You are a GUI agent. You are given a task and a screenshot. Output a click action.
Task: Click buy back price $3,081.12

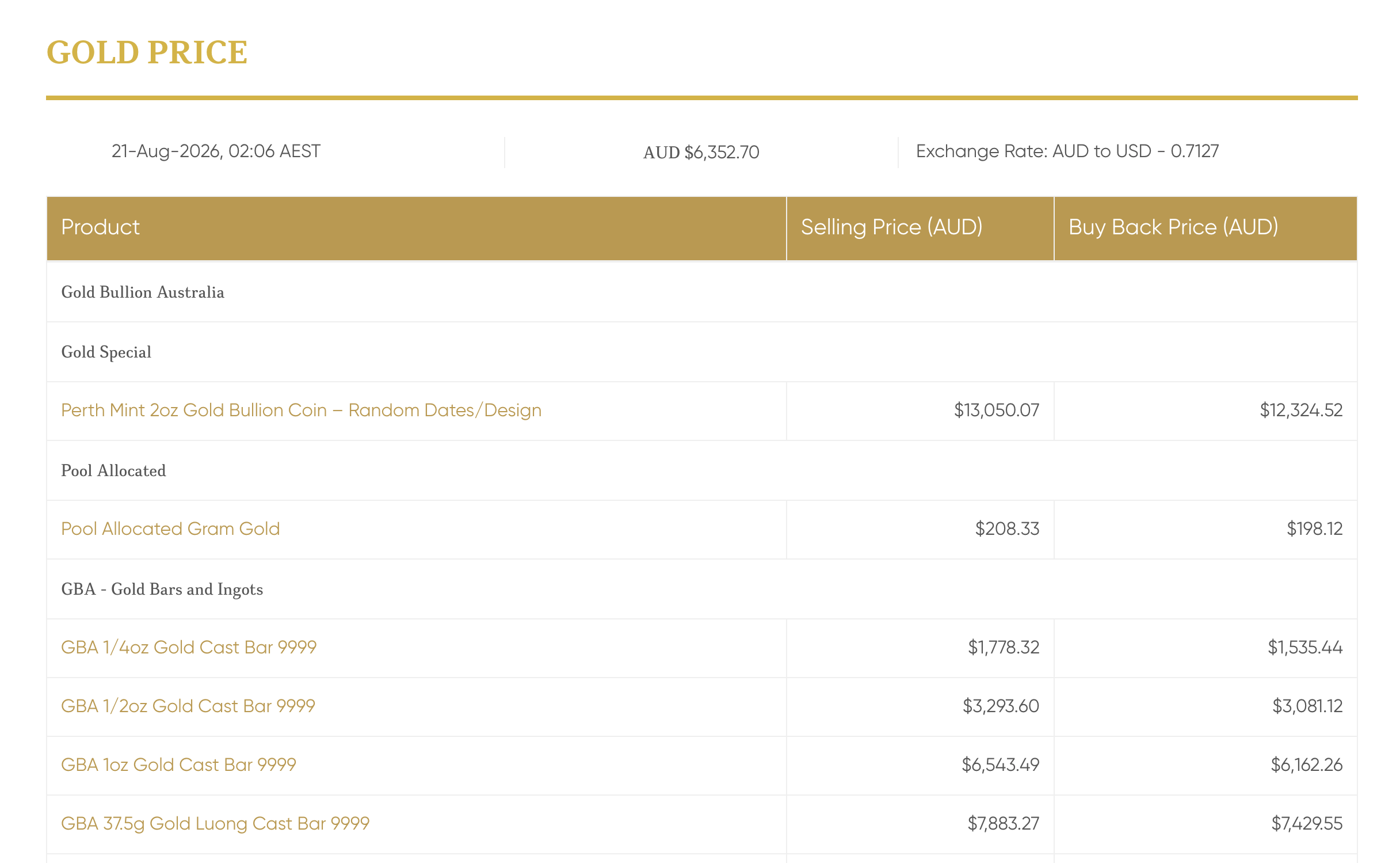coord(1307,706)
